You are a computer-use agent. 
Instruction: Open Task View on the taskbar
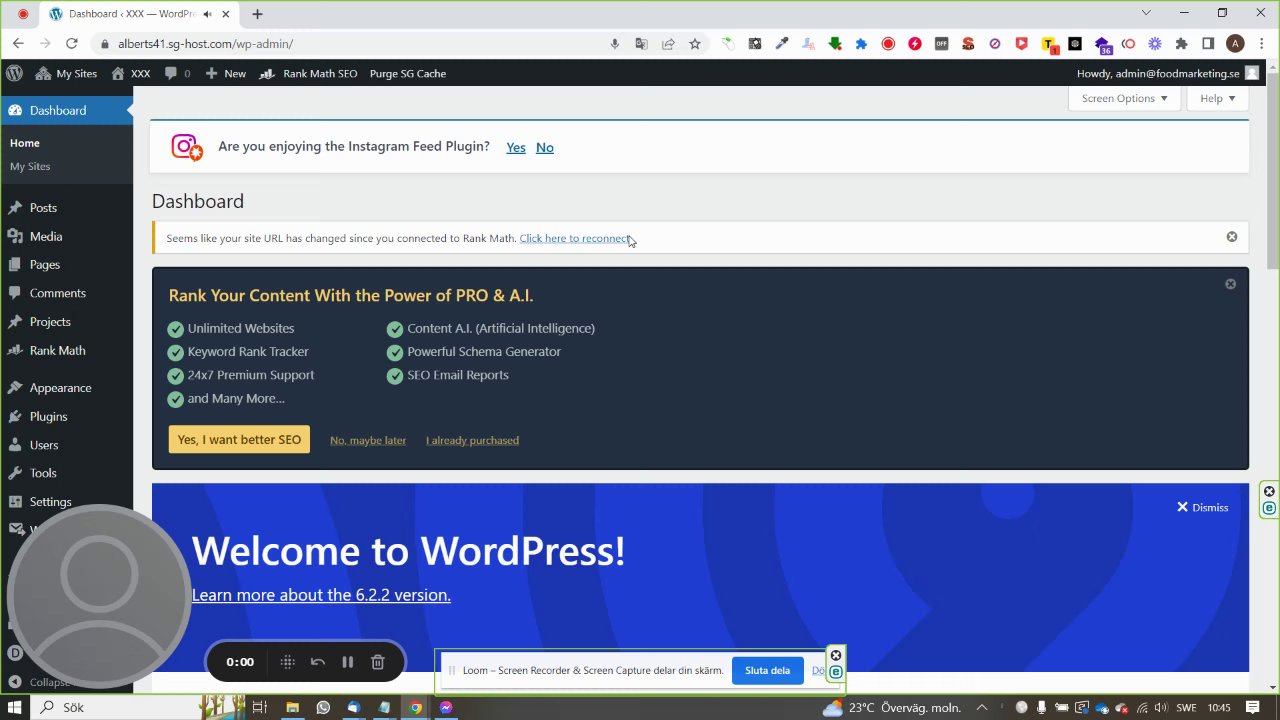click(259, 707)
